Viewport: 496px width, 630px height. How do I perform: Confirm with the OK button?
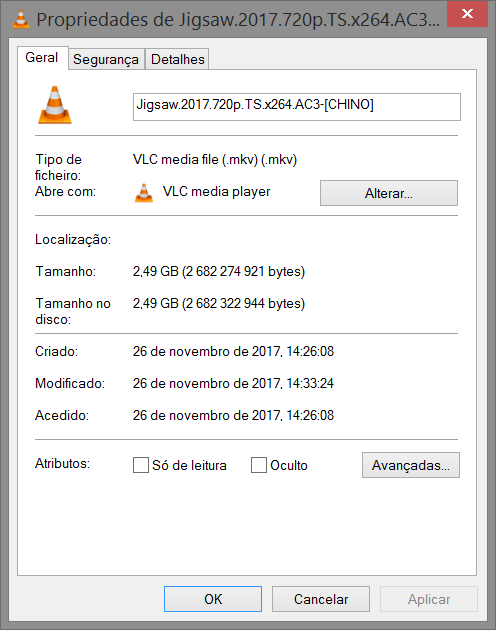click(213, 599)
